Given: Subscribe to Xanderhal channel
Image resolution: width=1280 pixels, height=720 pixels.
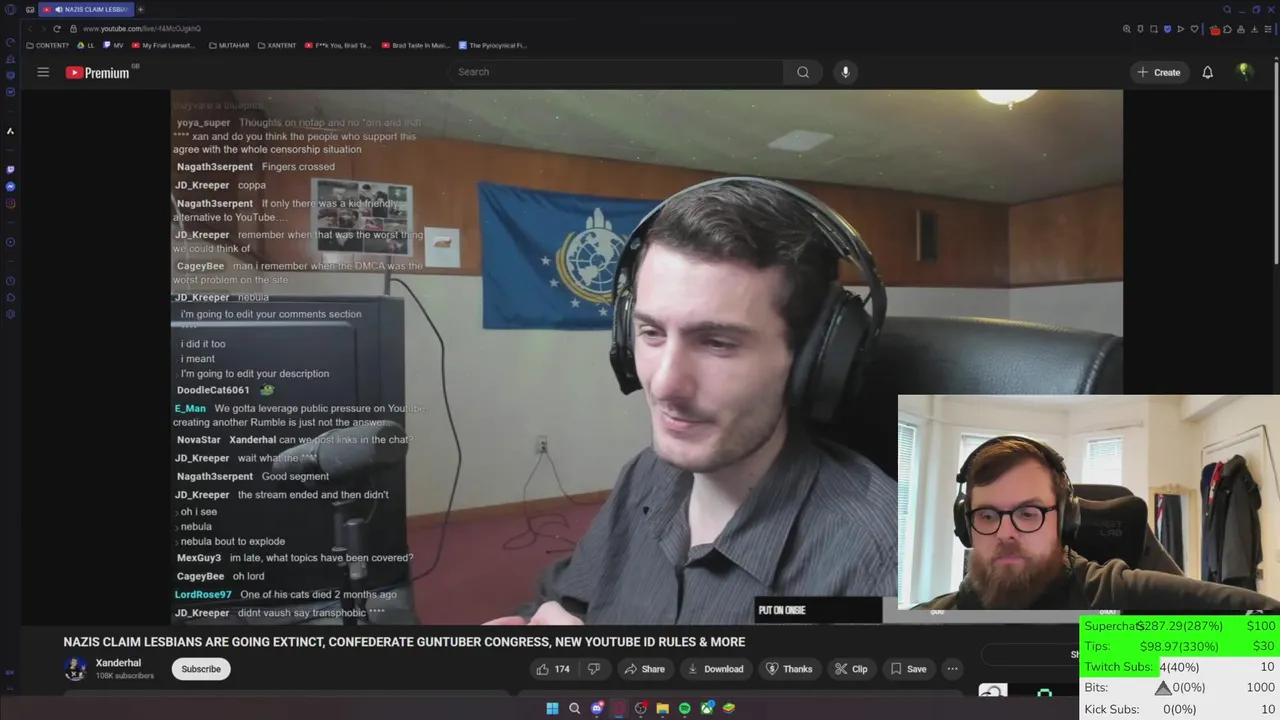Looking at the screenshot, I should [201, 669].
